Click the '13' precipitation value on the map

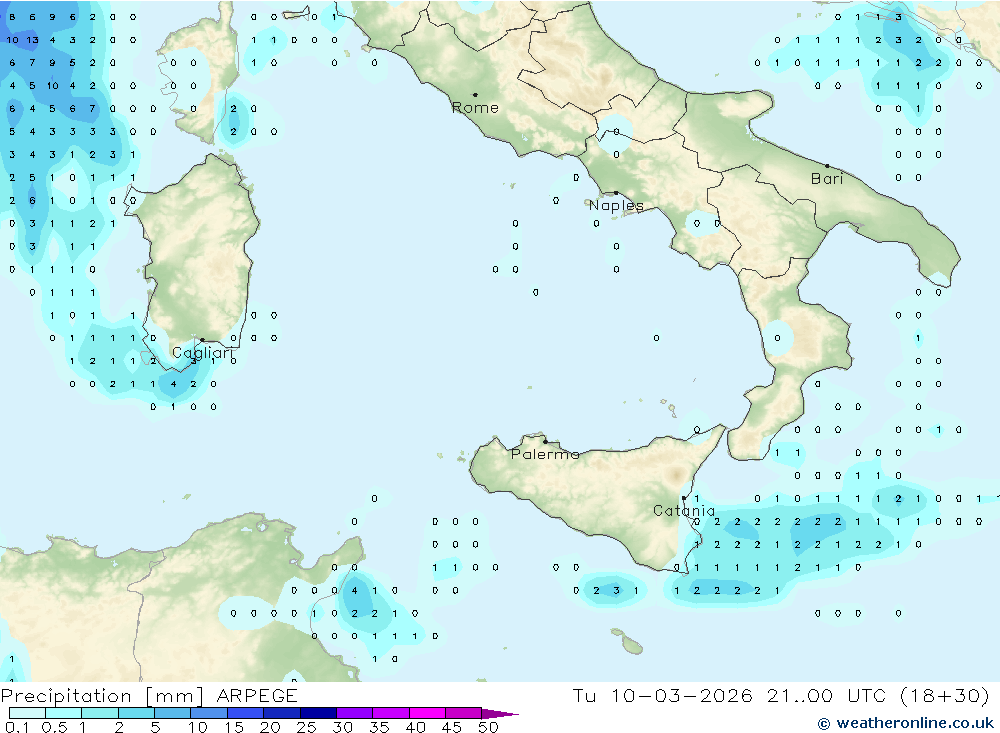point(32,40)
